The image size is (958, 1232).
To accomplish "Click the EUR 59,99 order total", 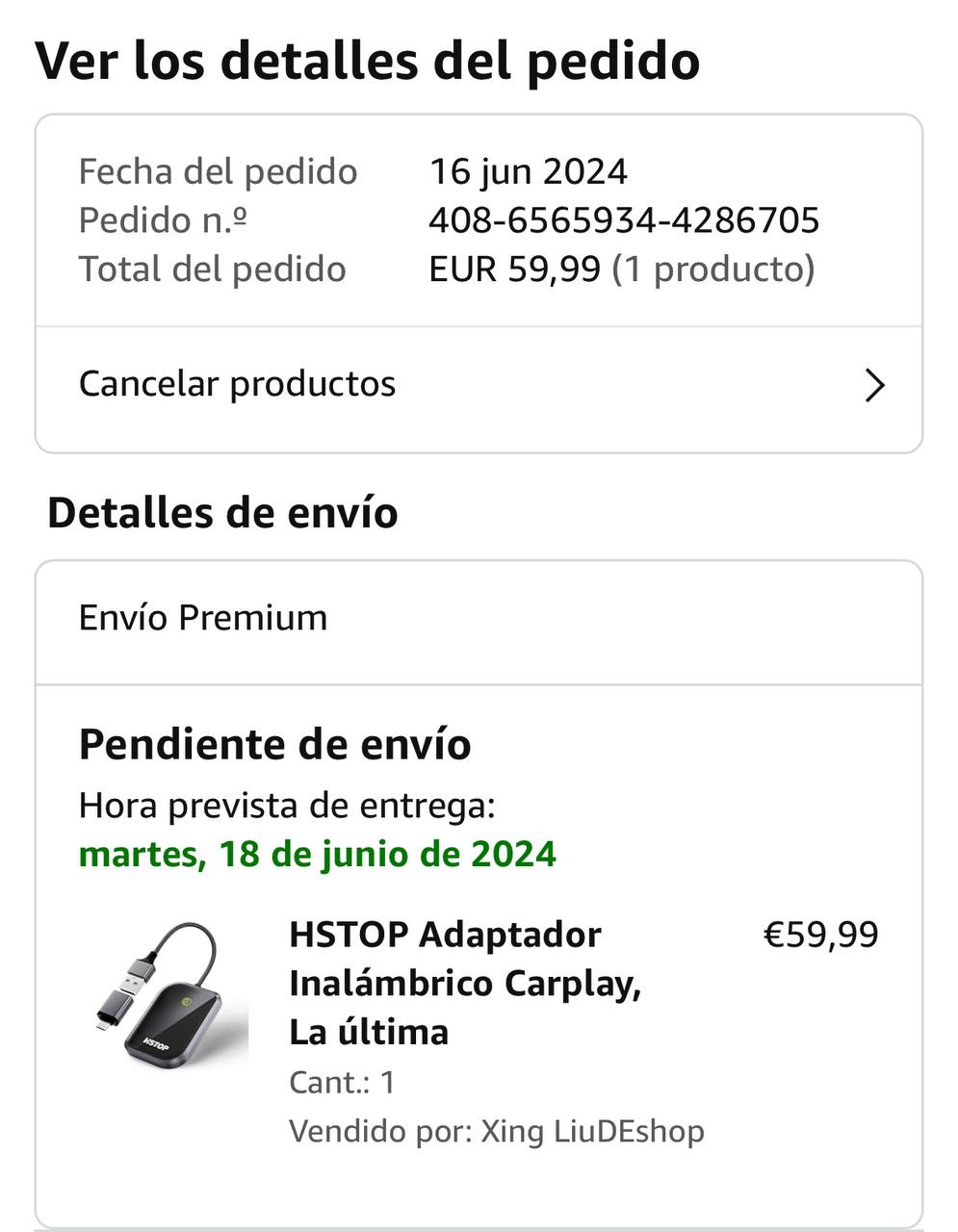I will pos(514,269).
